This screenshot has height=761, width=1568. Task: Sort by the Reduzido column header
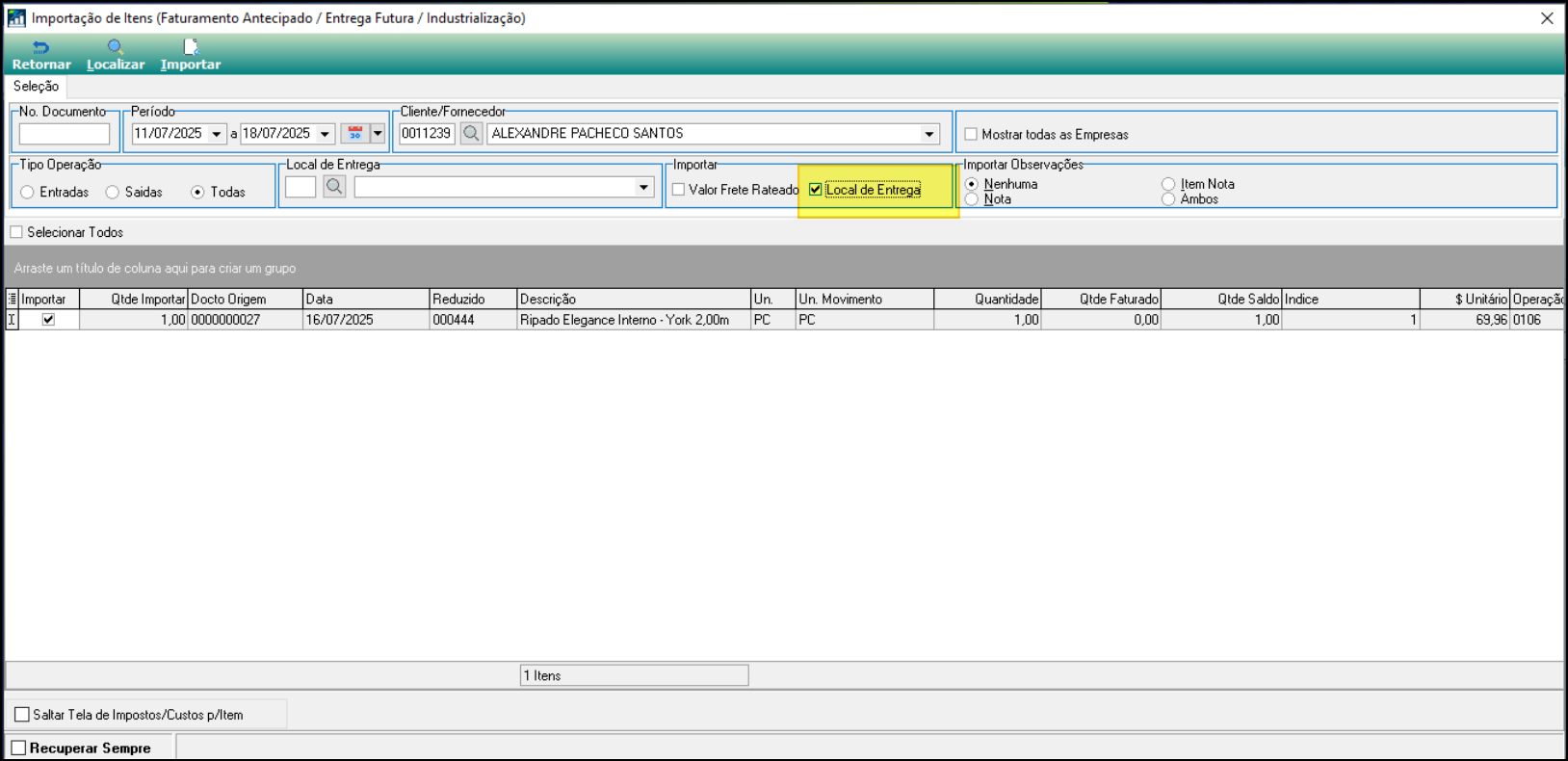[x=474, y=300]
